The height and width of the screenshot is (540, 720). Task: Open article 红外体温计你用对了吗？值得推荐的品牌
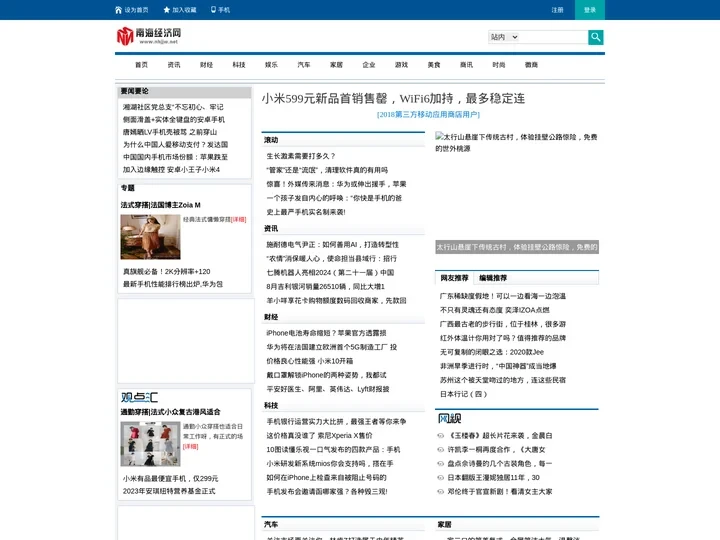tap(503, 338)
